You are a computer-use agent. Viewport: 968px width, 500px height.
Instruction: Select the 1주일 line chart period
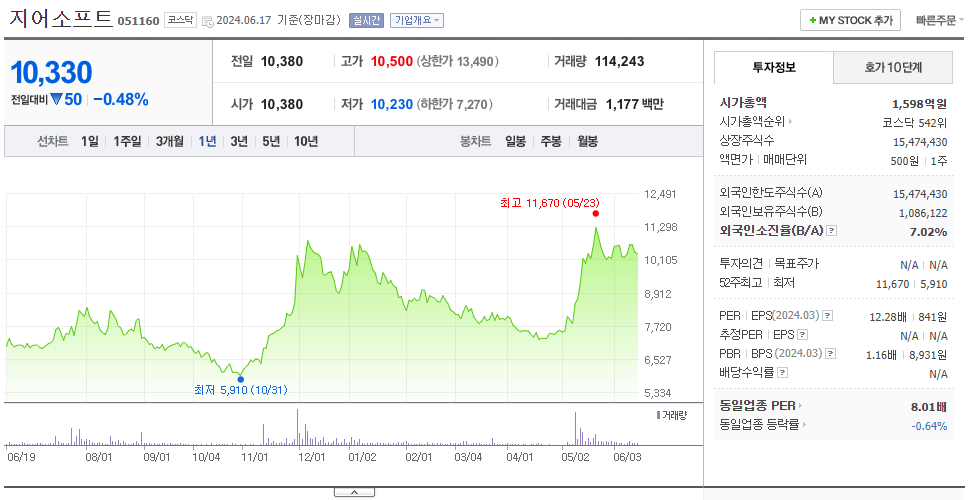127,141
